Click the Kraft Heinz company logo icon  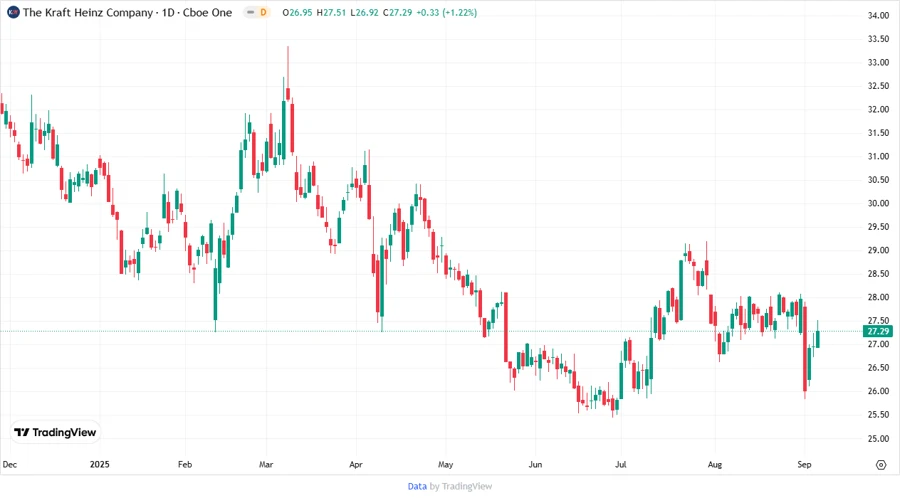[x=13, y=12]
